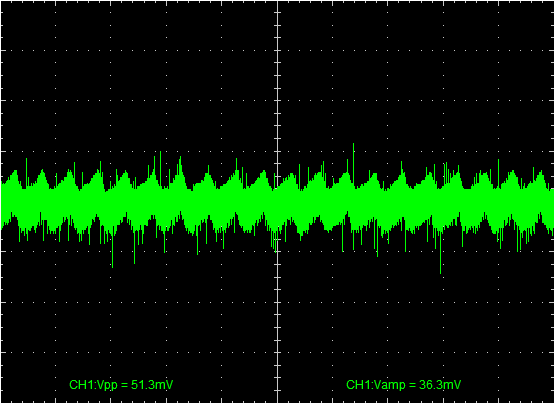The image size is (555, 404).
Task: Select the CH1 Vamp measurement readout
Action: coord(403,385)
